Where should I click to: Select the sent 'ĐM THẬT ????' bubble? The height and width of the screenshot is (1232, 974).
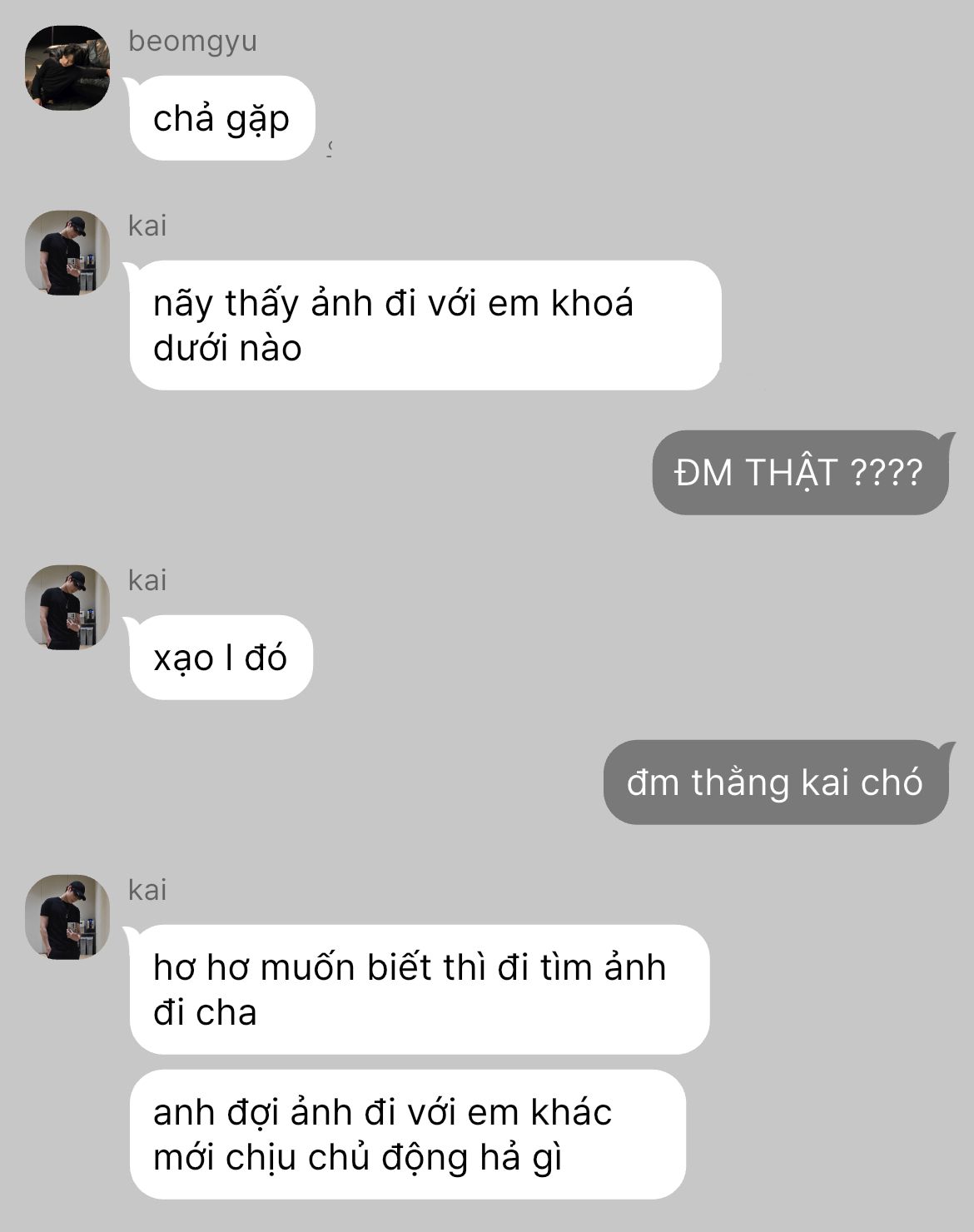[800, 472]
